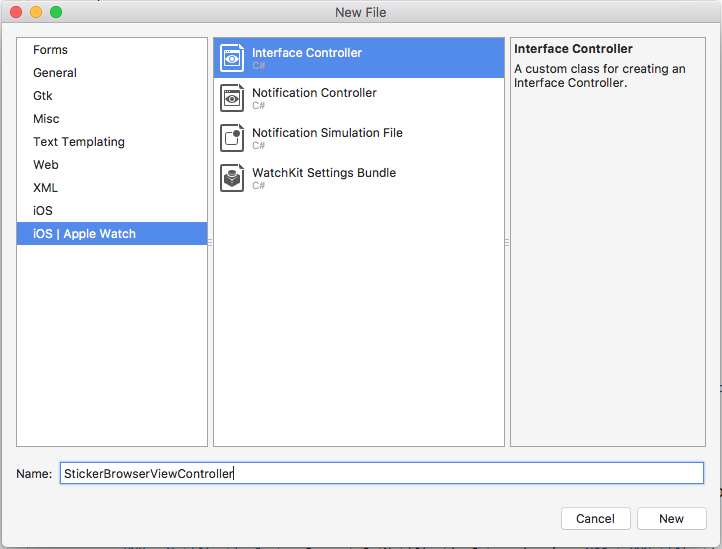This screenshot has height=549, width=722.
Task: Click the yellow minimize window button
Action: pos(36,12)
